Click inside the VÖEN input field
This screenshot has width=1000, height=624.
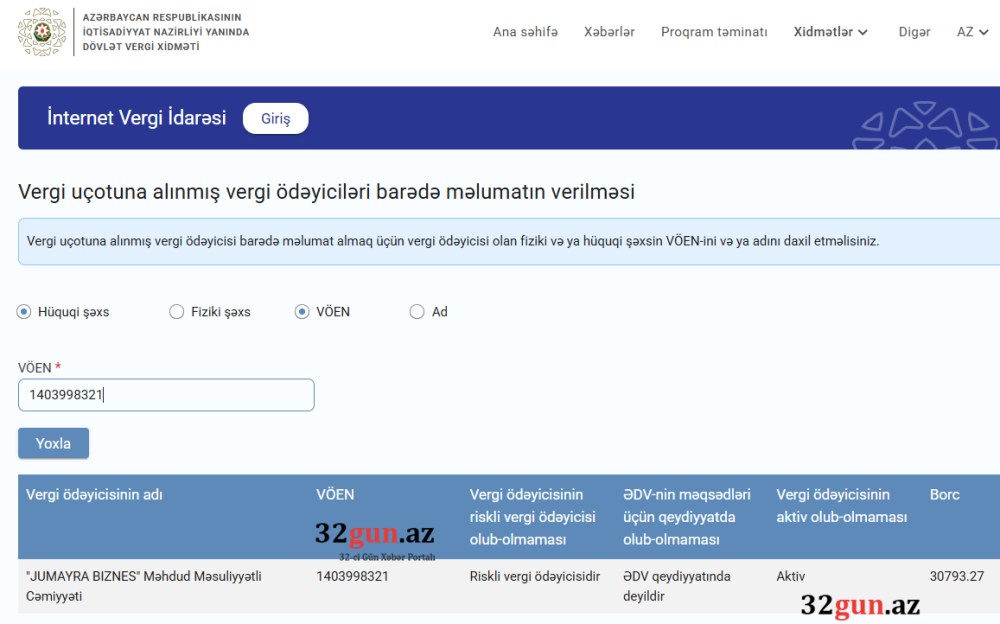coord(166,395)
